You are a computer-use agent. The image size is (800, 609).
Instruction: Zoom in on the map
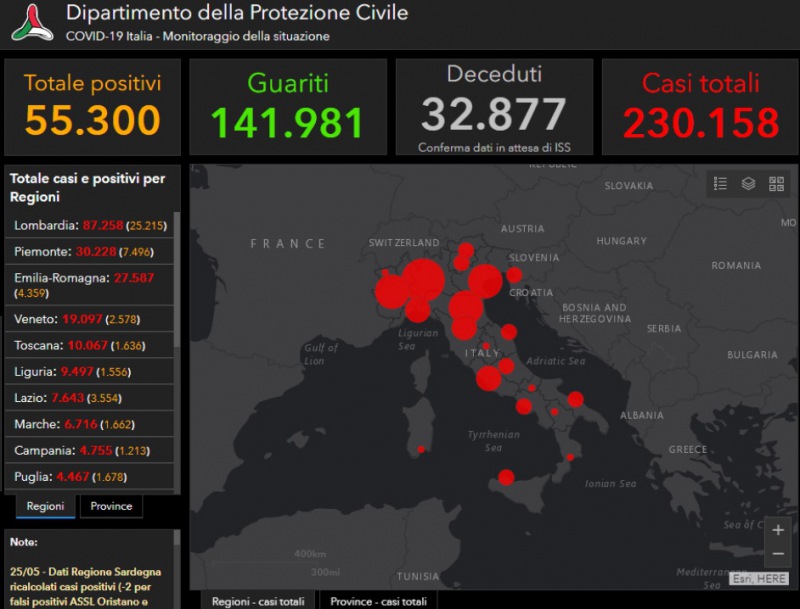(x=778, y=530)
